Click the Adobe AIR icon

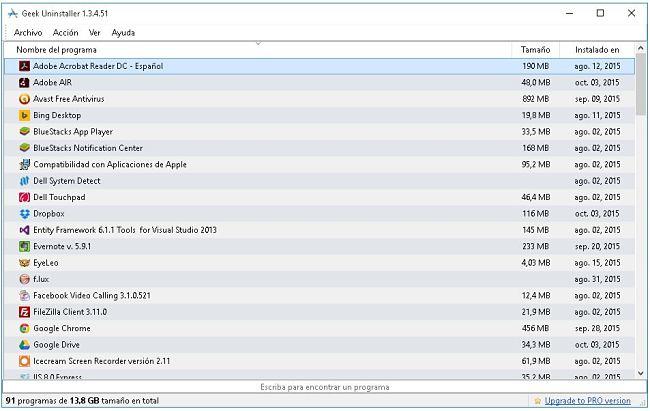point(24,83)
